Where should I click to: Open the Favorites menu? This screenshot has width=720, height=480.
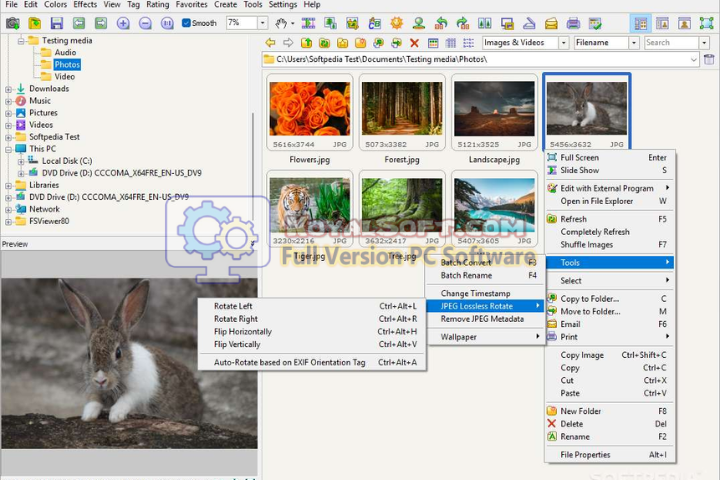click(x=191, y=5)
